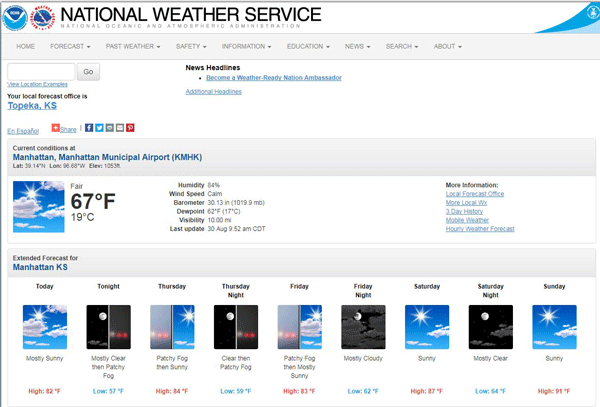Click the Humidity 84% value
The width and height of the screenshot is (600, 407).
214,185
